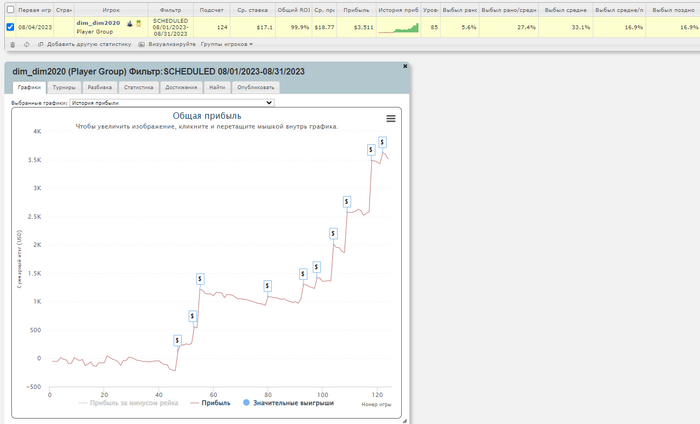Click the profit history sparkline thumbnail

[x=399, y=28]
